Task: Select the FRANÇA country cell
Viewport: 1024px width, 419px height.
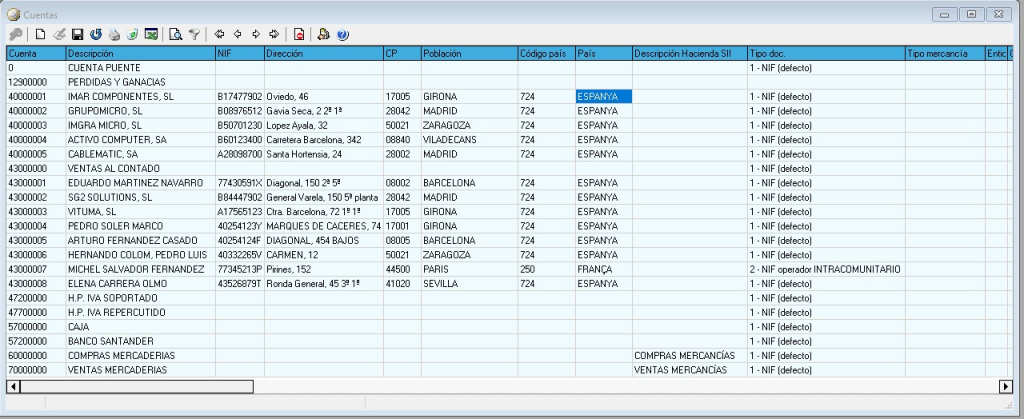Action: pos(604,269)
